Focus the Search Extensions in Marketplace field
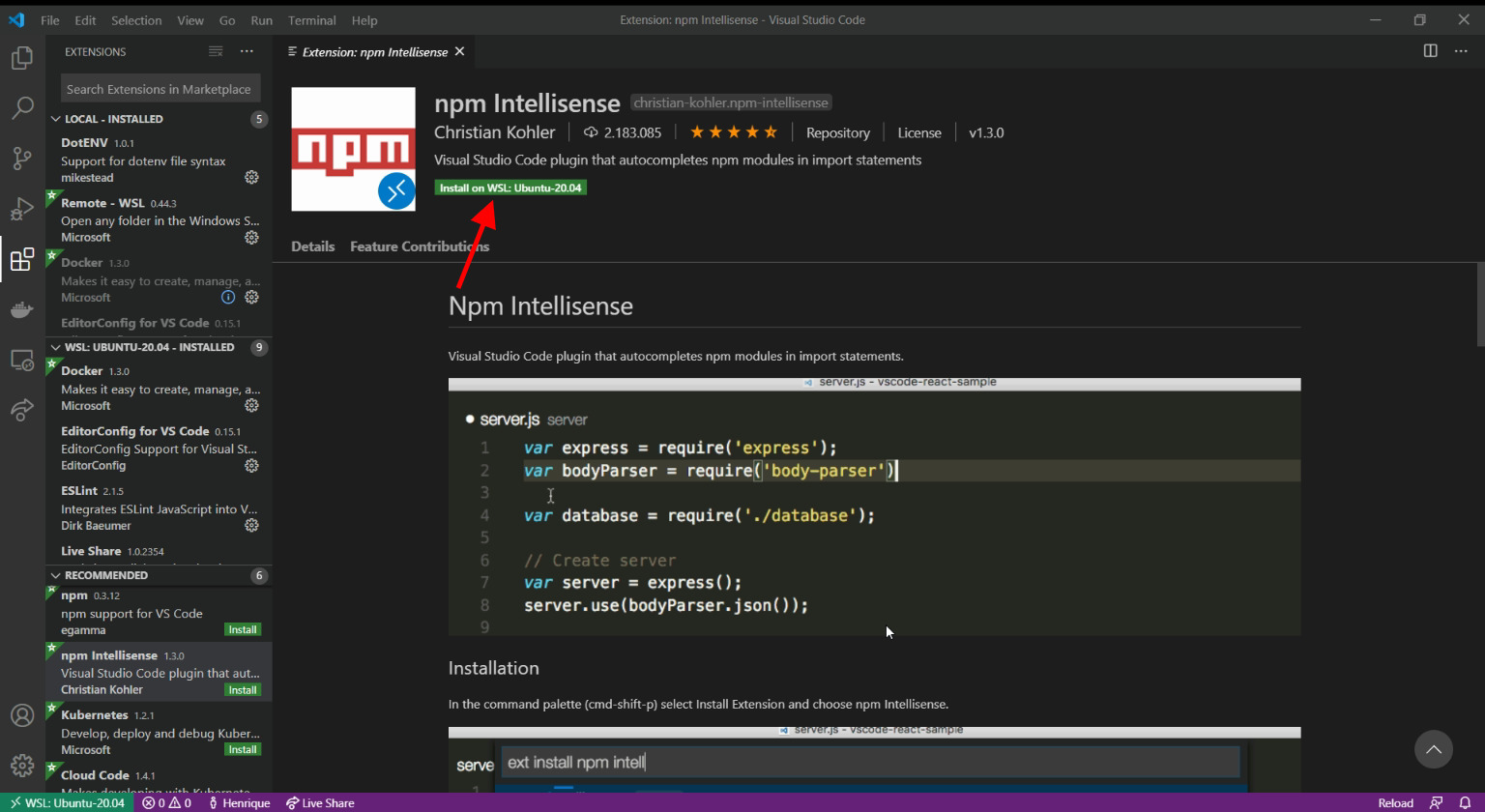The image size is (1485, 812). click(160, 89)
